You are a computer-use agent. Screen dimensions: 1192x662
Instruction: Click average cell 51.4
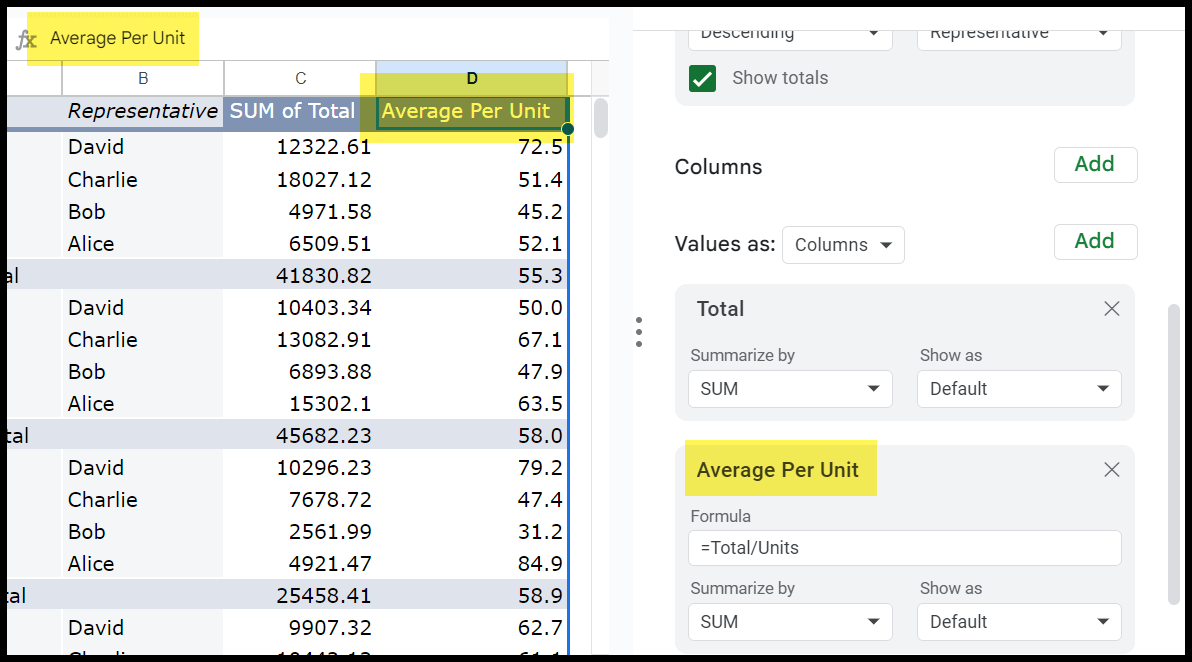472,179
